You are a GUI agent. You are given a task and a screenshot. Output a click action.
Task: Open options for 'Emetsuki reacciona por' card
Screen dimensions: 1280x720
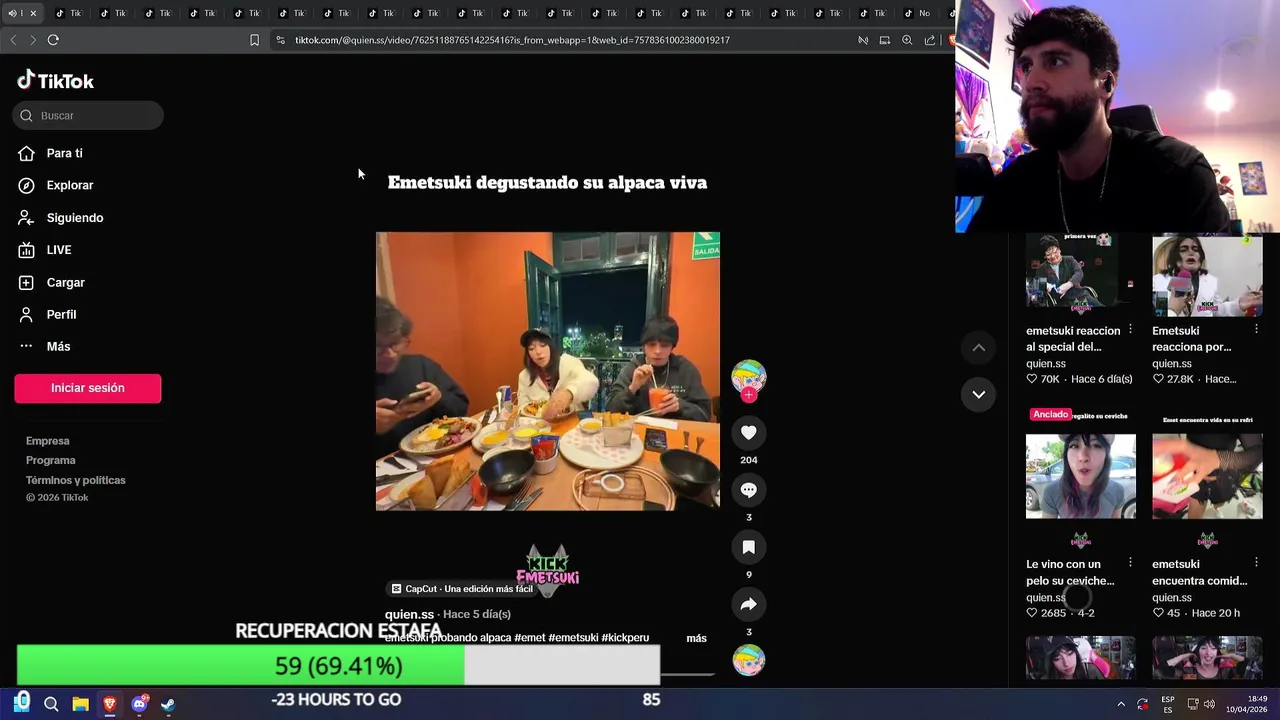[x=1256, y=330]
